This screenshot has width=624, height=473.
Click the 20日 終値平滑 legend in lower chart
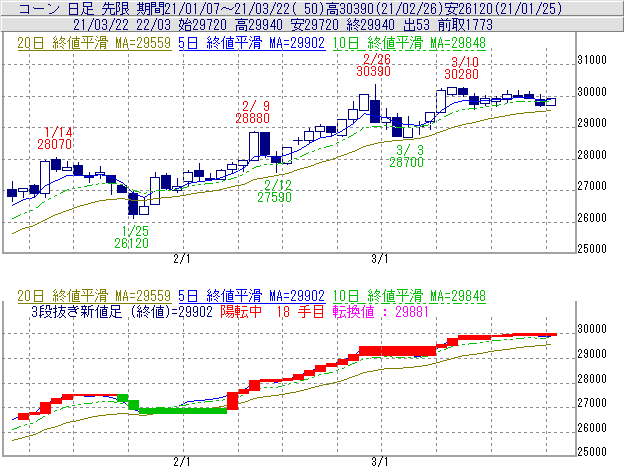point(94,296)
